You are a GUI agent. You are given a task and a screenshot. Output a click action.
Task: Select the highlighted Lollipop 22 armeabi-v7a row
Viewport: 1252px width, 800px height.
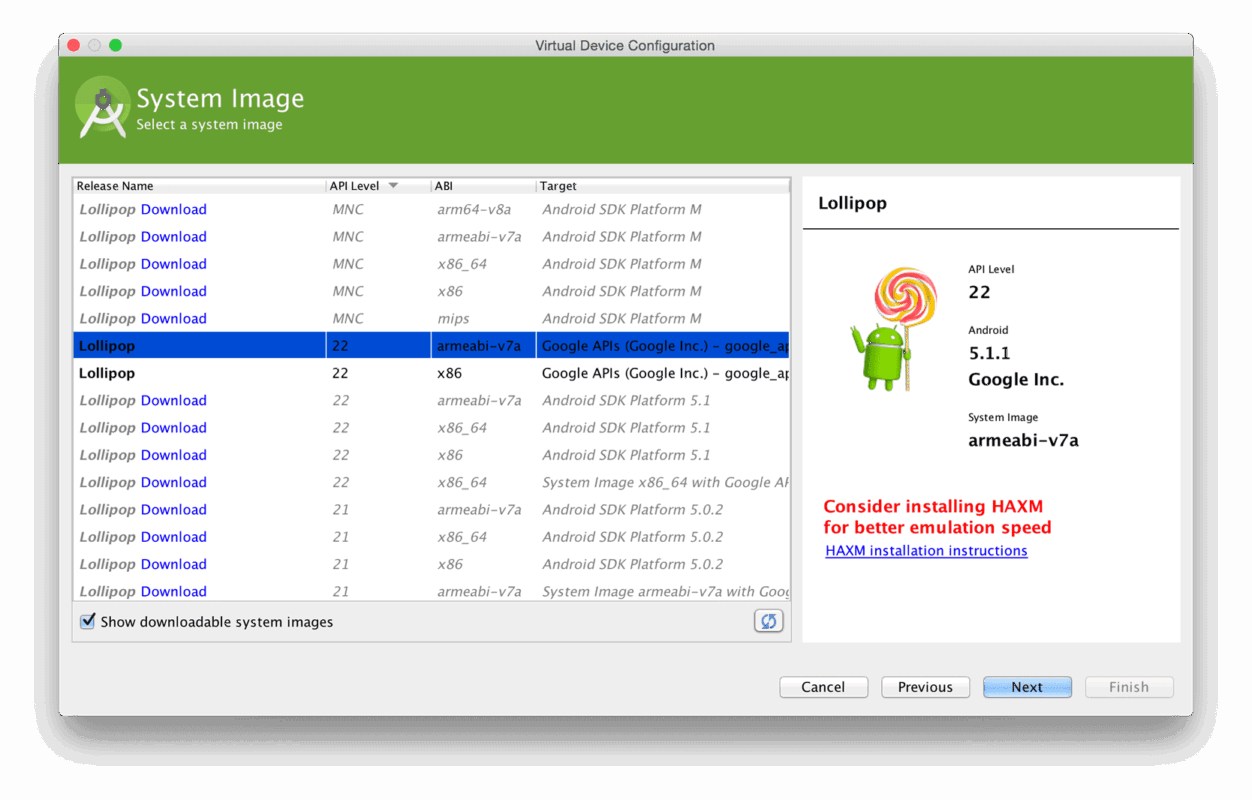(x=431, y=346)
